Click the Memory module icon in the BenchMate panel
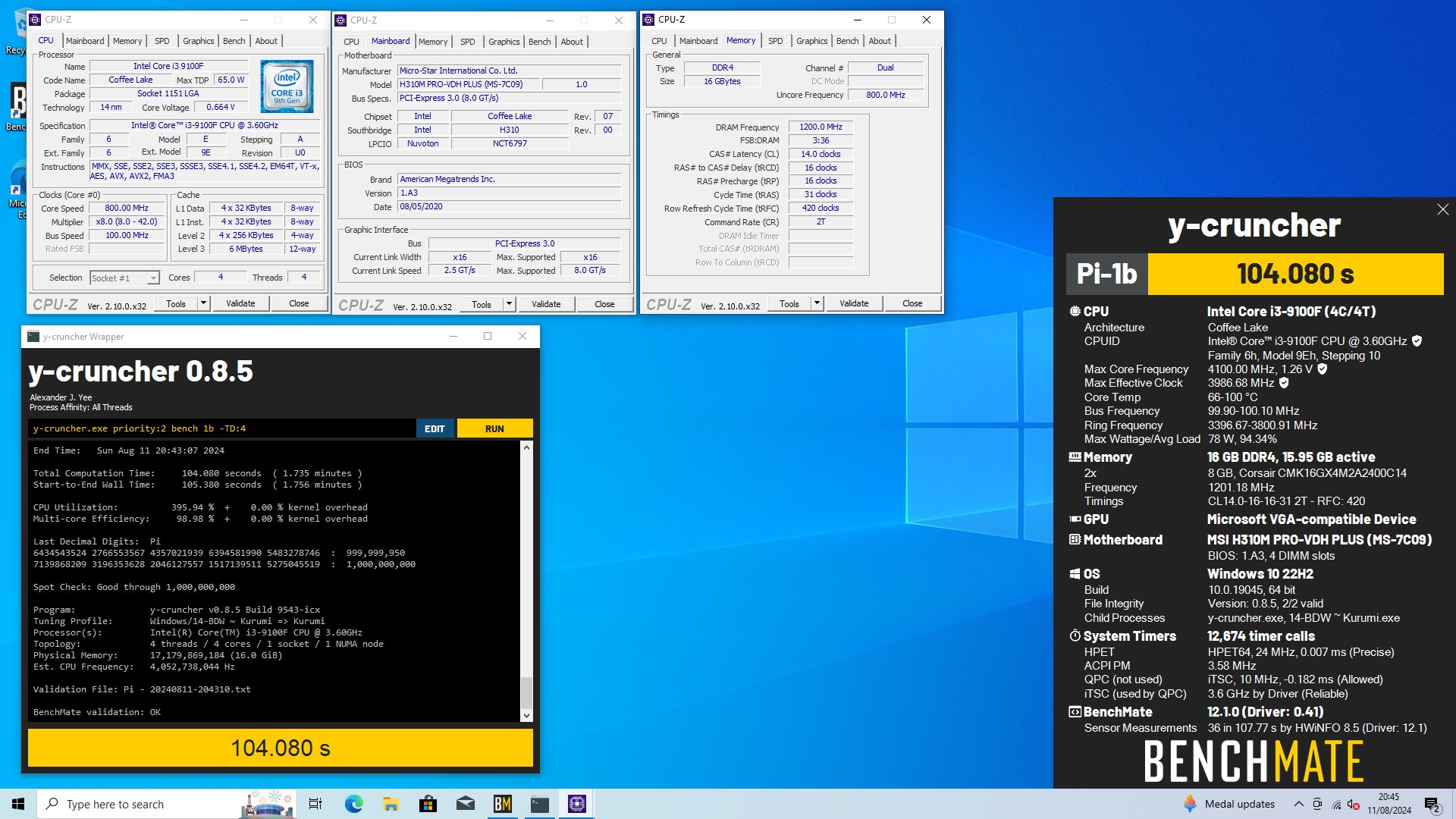The width and height of the screenshot is (1456, 819). [x=1075, y=457]
